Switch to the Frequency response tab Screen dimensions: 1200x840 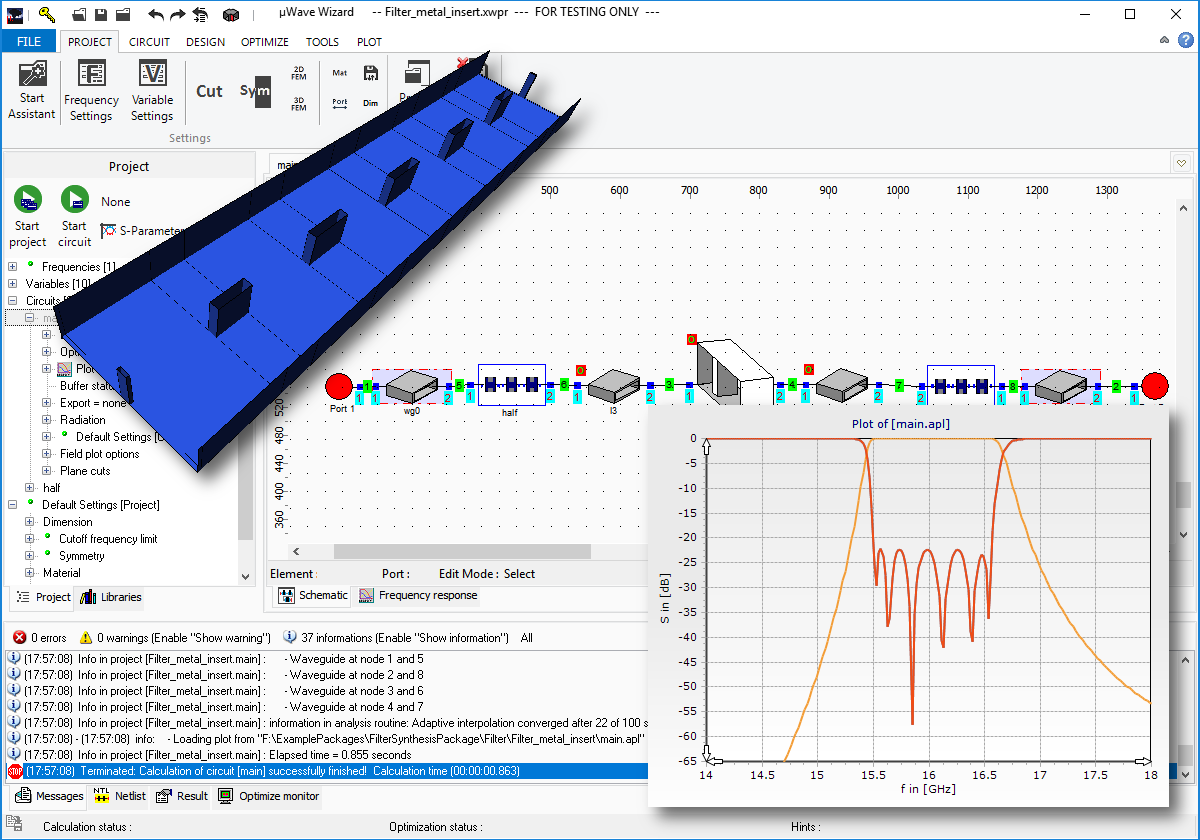pyautogui.click(x=418, y=595)
